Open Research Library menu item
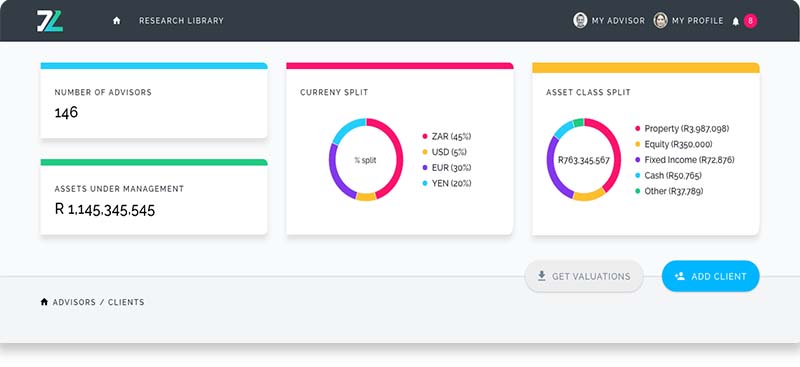This screenshot has width=800, height=367. tap(181, 21)
